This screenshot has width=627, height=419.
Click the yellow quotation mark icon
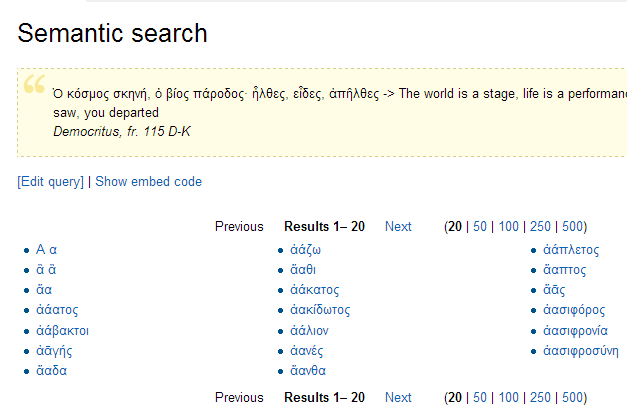click(34, 86)
